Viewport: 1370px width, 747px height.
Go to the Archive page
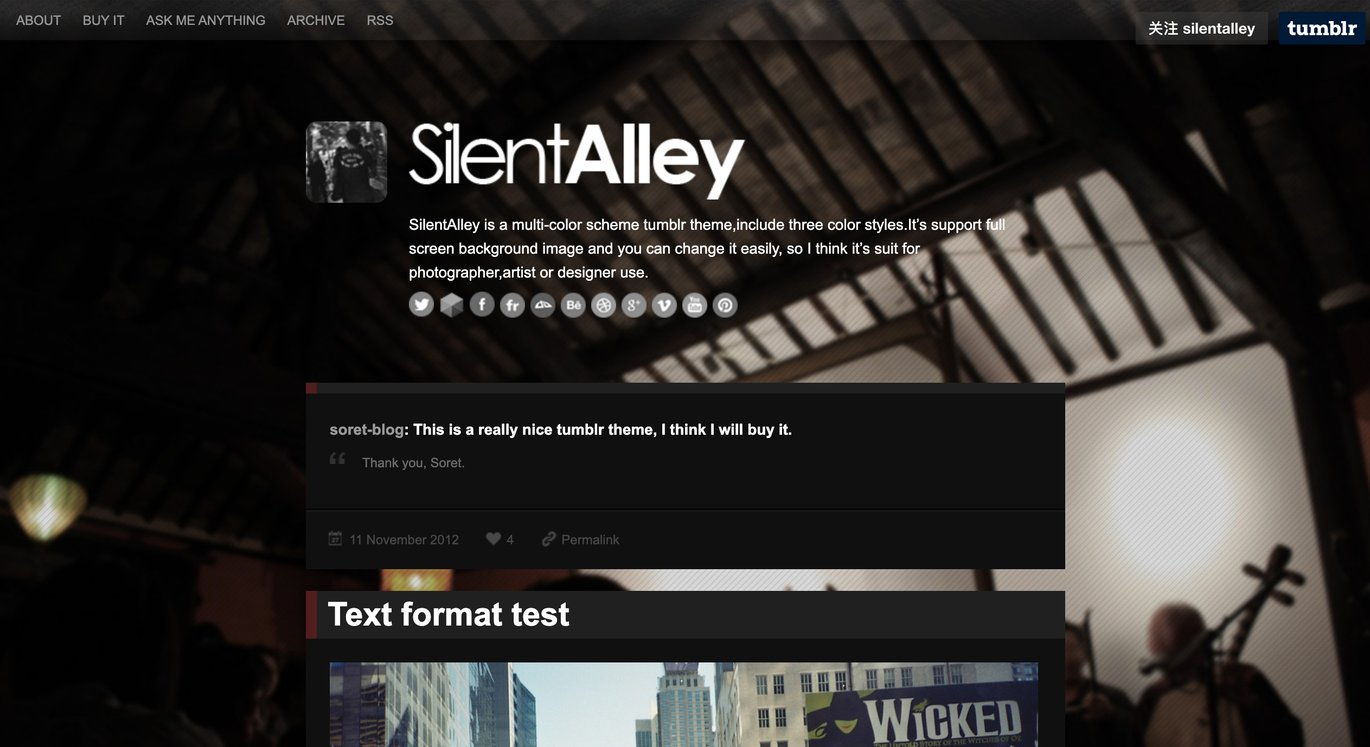(316, 20)
